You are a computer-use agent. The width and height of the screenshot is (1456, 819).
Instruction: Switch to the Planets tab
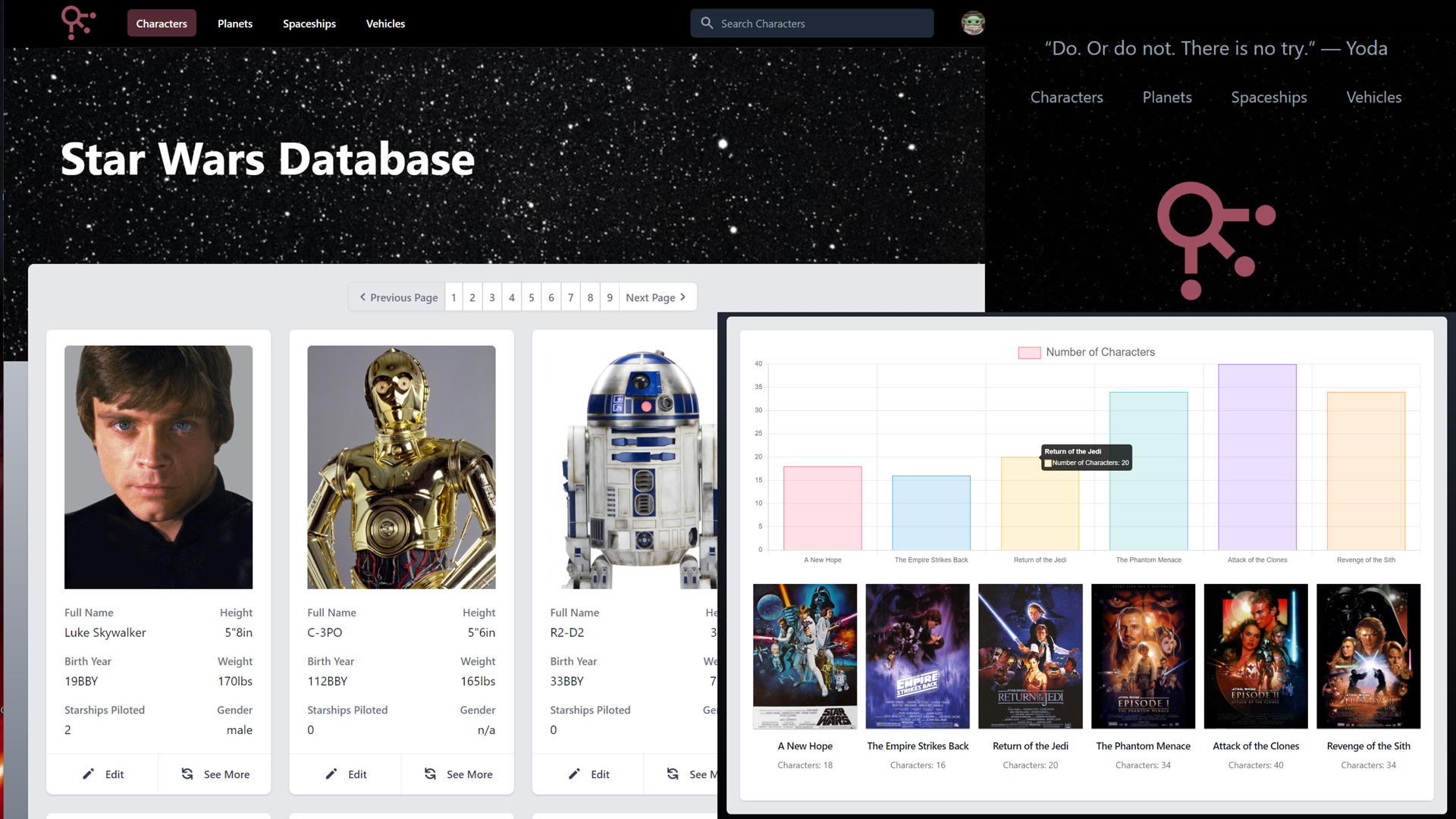[x=234, y=24]
